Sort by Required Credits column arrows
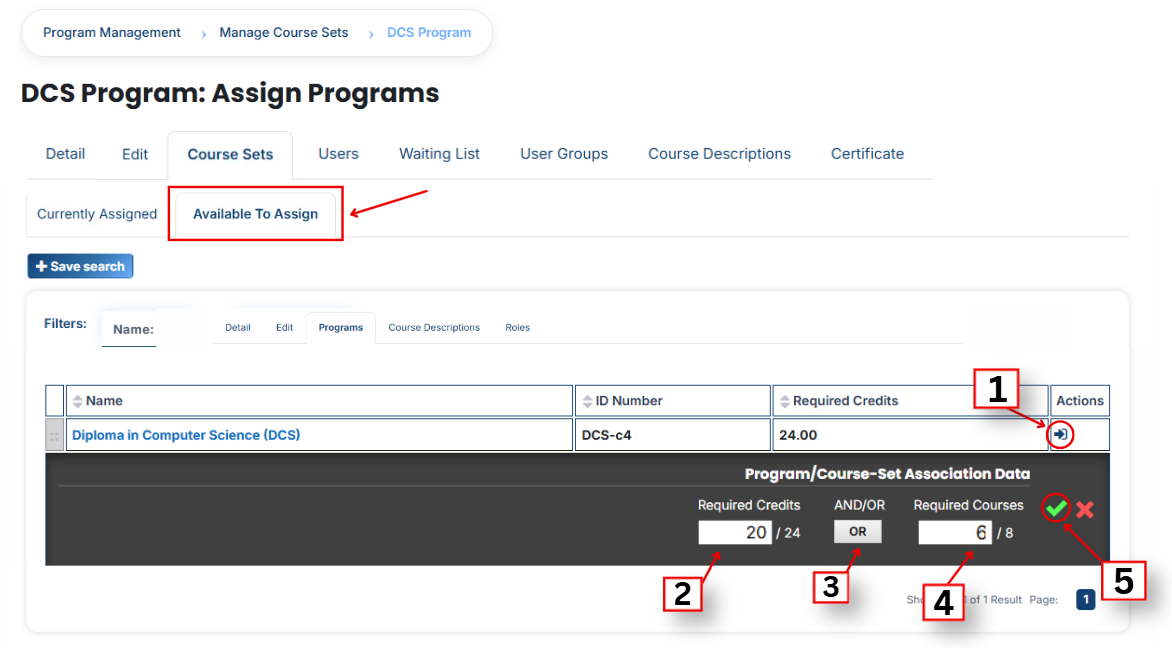Viewport: 1172px width, 648px height. pyautogui.click(x=785, y=401)
